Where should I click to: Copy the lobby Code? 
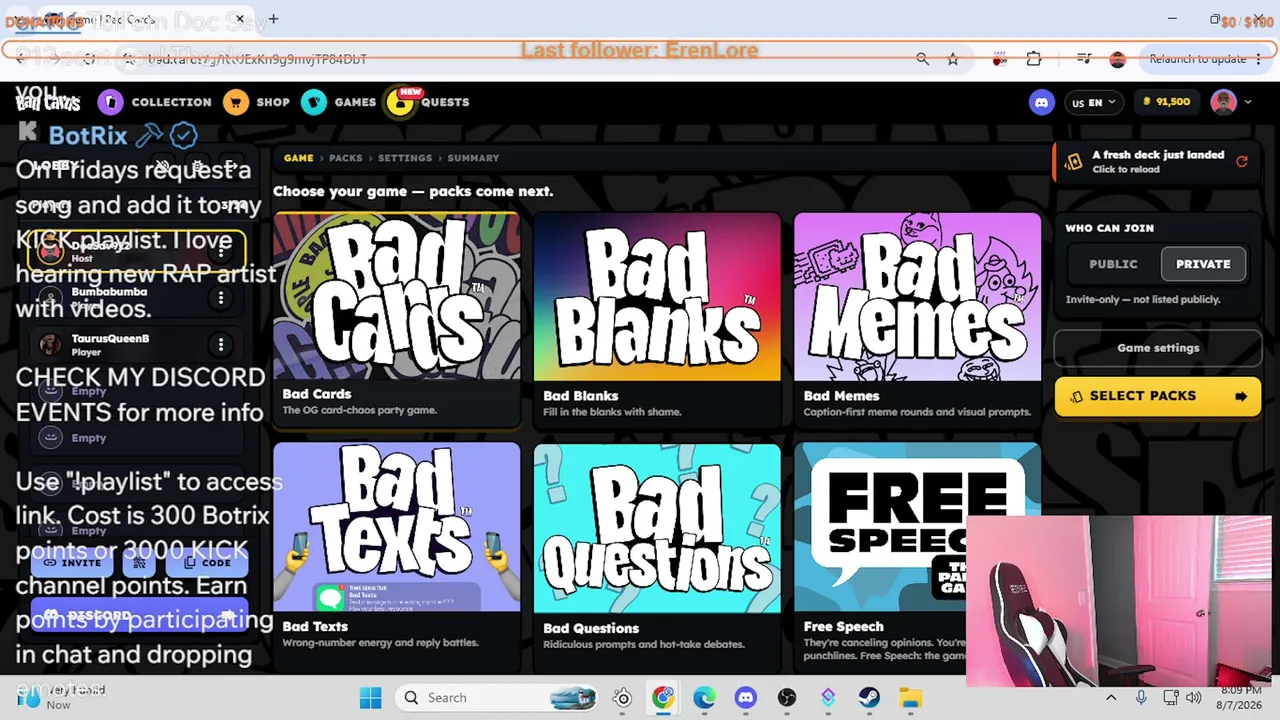(x=207, y=563)
